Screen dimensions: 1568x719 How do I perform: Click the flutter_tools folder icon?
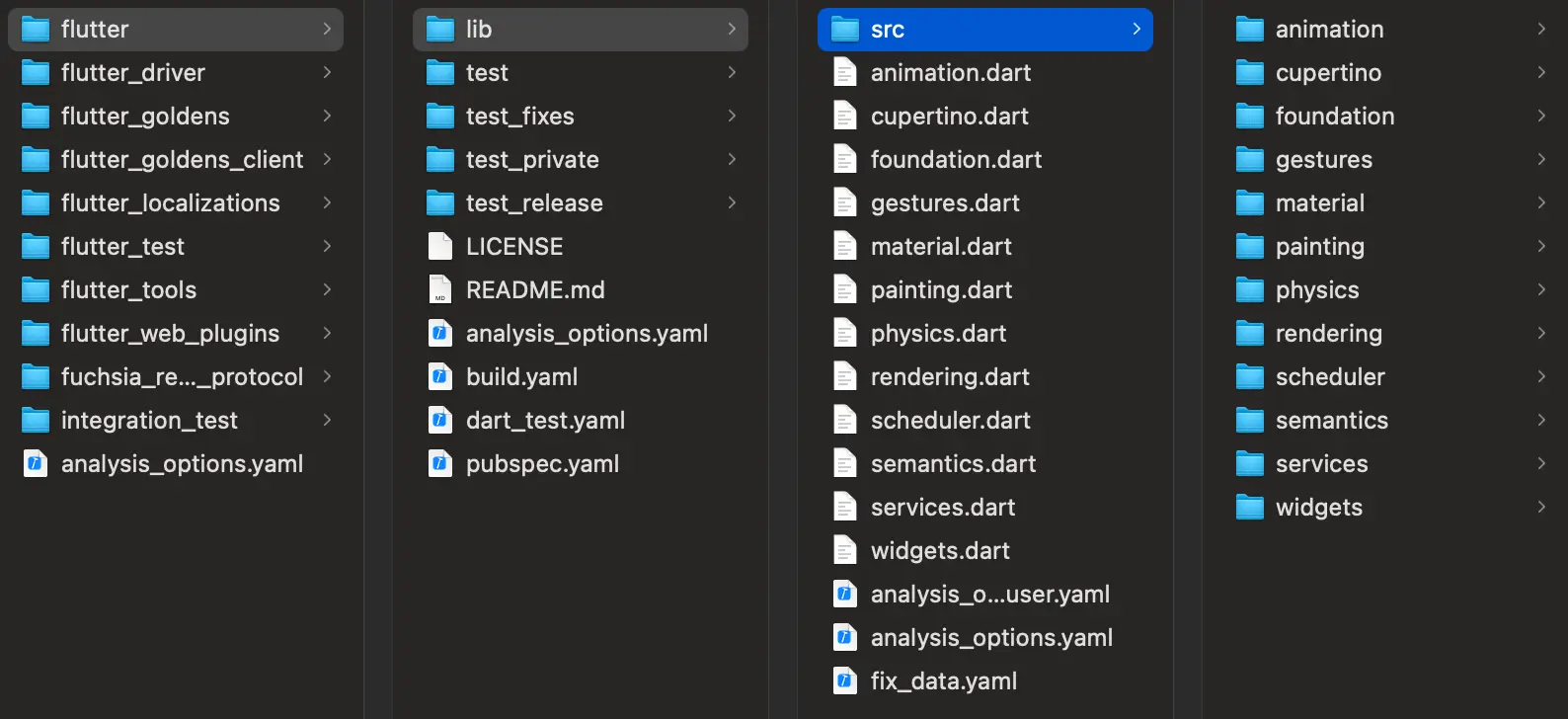[x=36, y=290]
